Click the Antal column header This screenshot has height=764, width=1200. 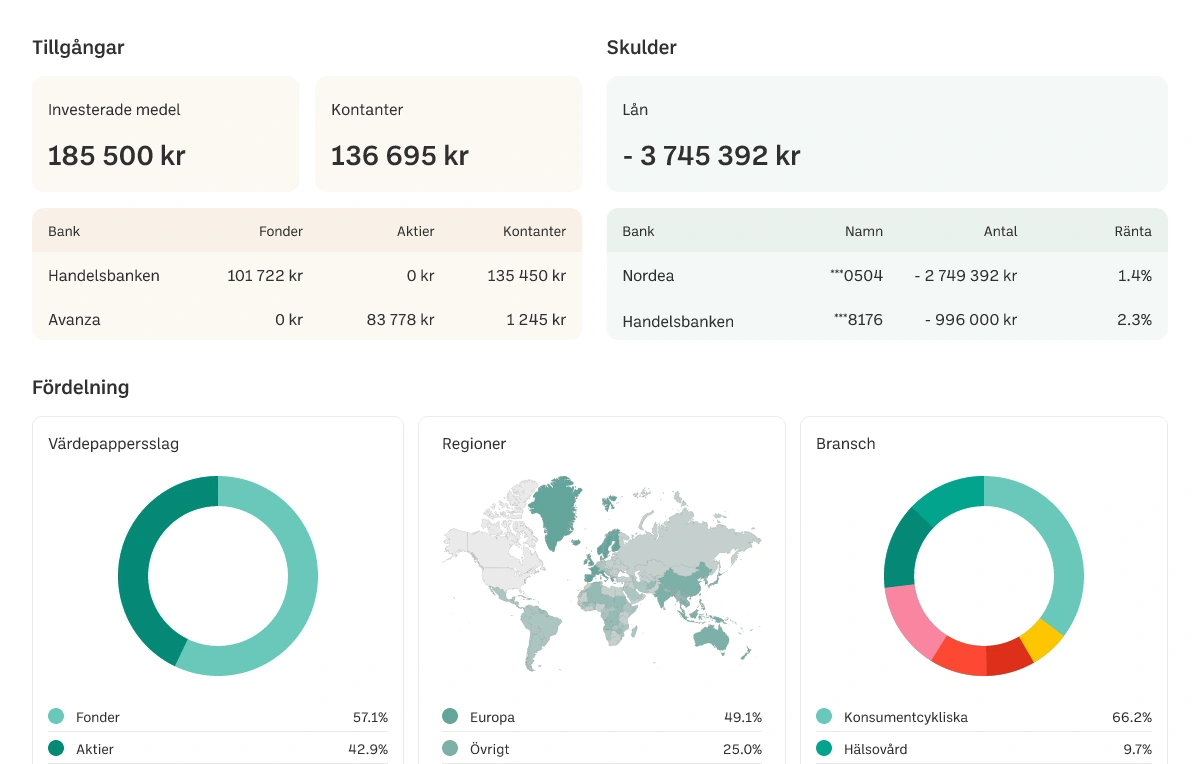point(1001,231)
